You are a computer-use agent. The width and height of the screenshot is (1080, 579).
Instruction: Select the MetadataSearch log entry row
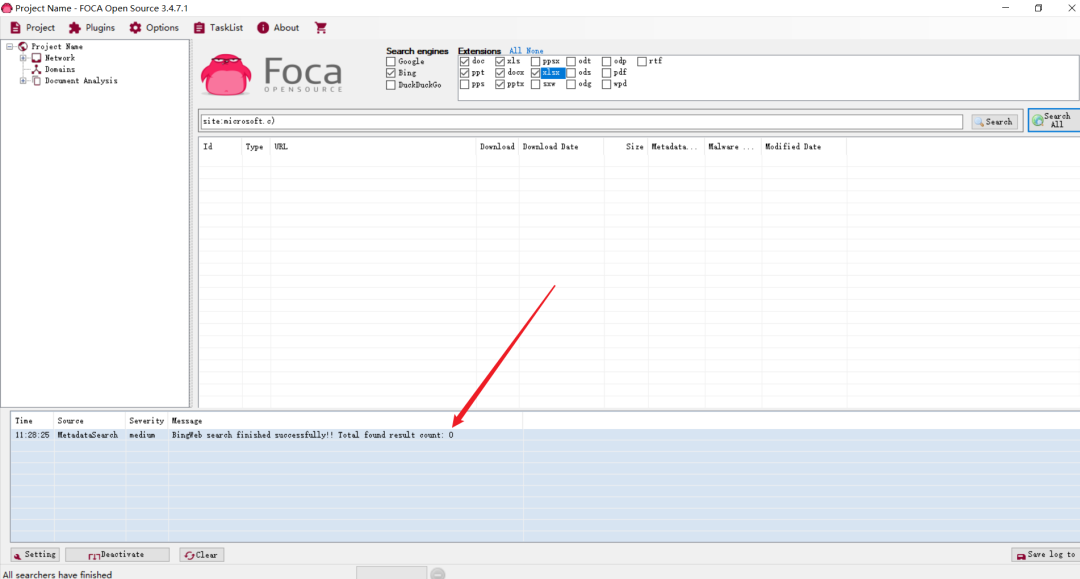[x=545, y=435]
